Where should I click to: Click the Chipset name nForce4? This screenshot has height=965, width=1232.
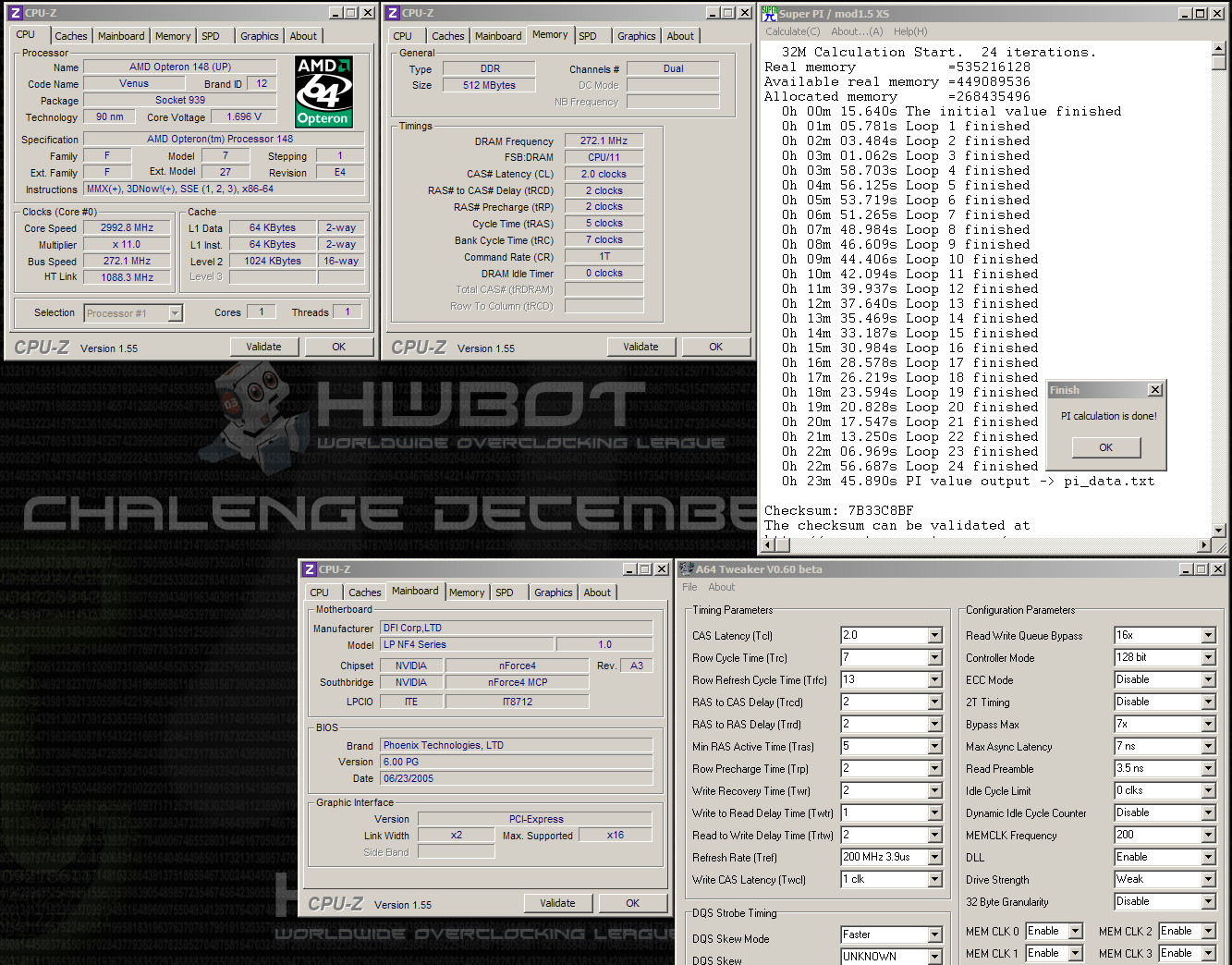518,666
